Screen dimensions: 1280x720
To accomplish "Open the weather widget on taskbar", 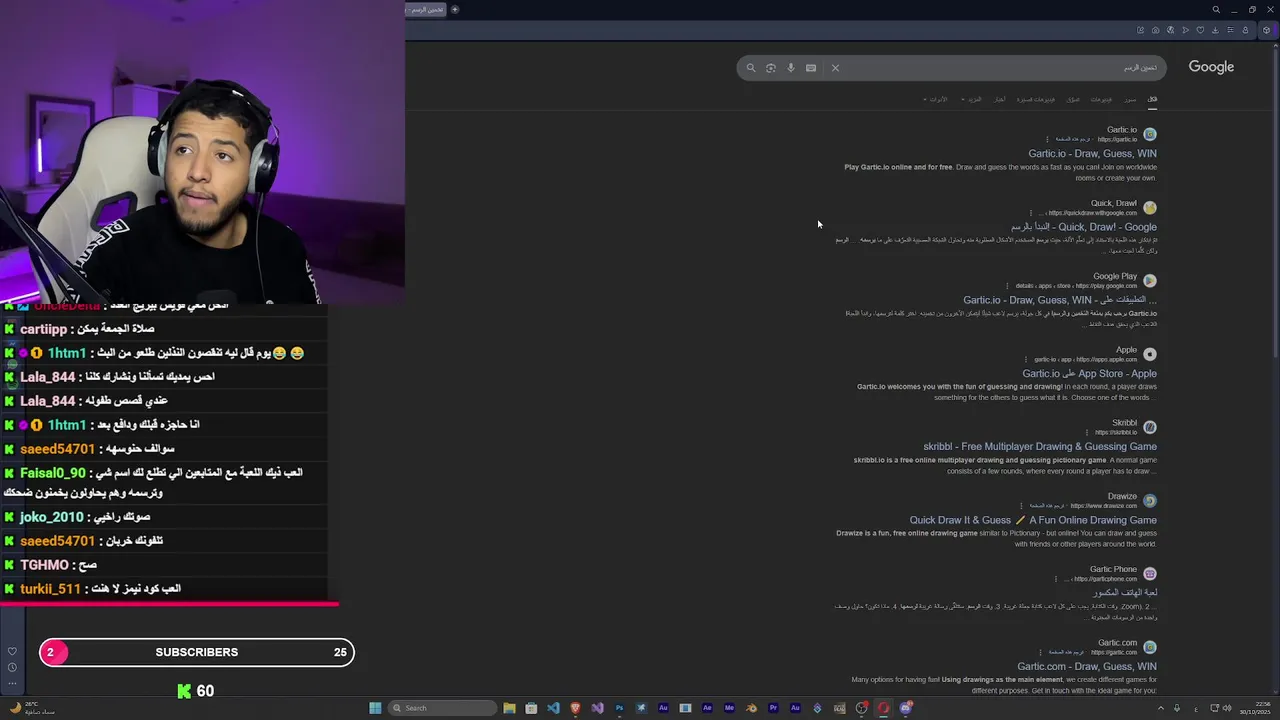I will tap(32, 708).
